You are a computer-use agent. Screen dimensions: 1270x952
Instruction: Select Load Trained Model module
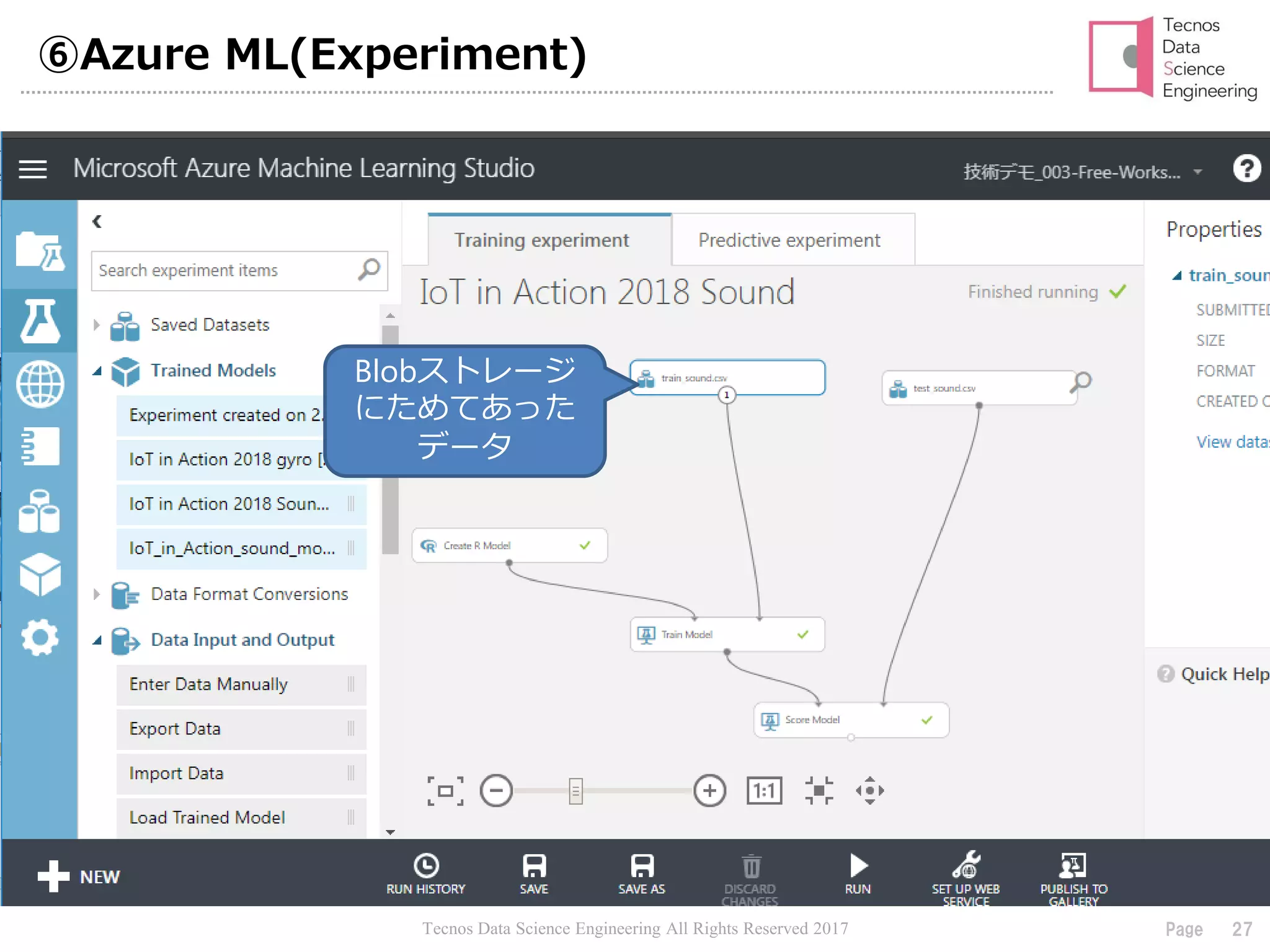tap(241, 818)
